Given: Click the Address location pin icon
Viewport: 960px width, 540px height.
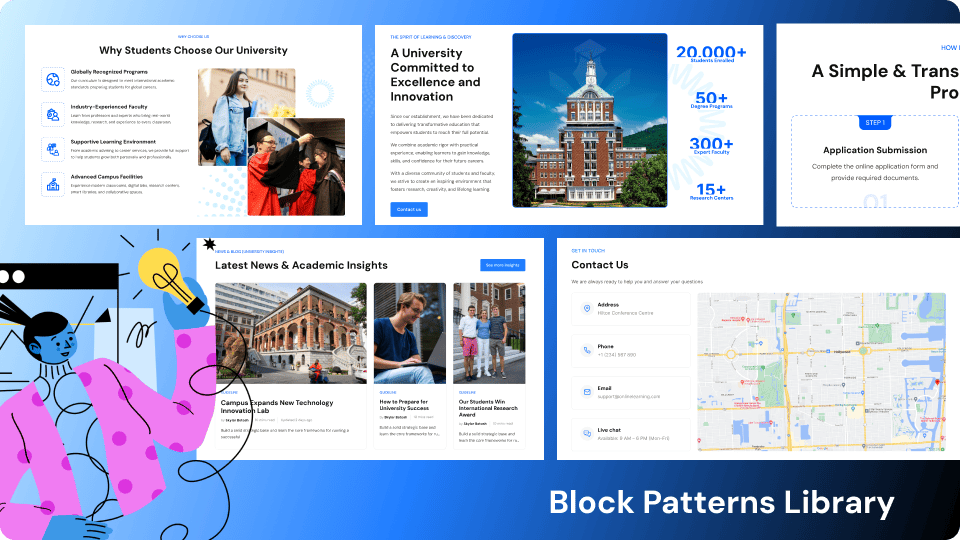Looking at the screenshot, I should 586,309.
